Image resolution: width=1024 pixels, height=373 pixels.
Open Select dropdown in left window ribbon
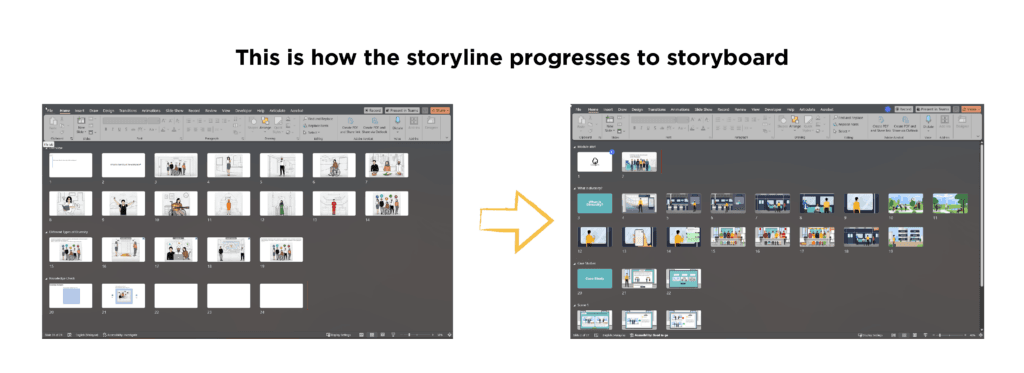tap(313, 133)
